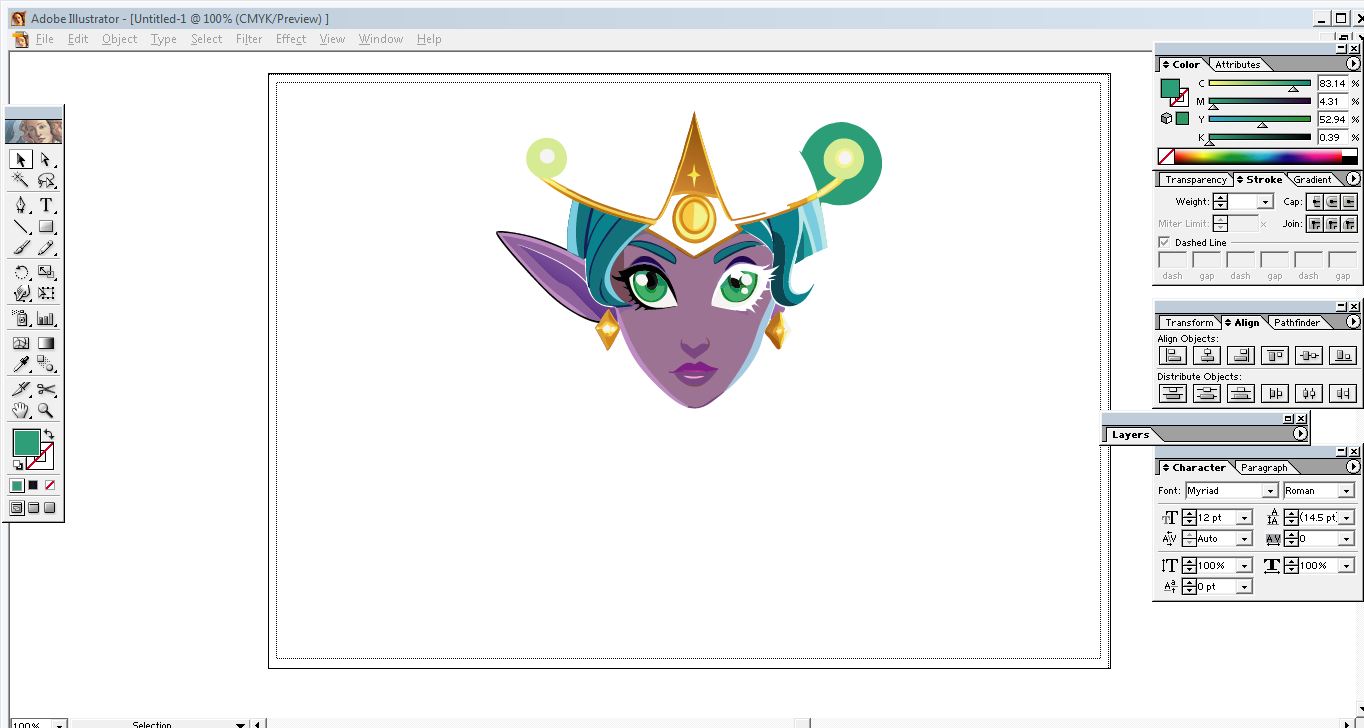Screen dimensions: 1364x728
Task: Activate the Zoom magnifier tool
Action: [x=46, y=410]
